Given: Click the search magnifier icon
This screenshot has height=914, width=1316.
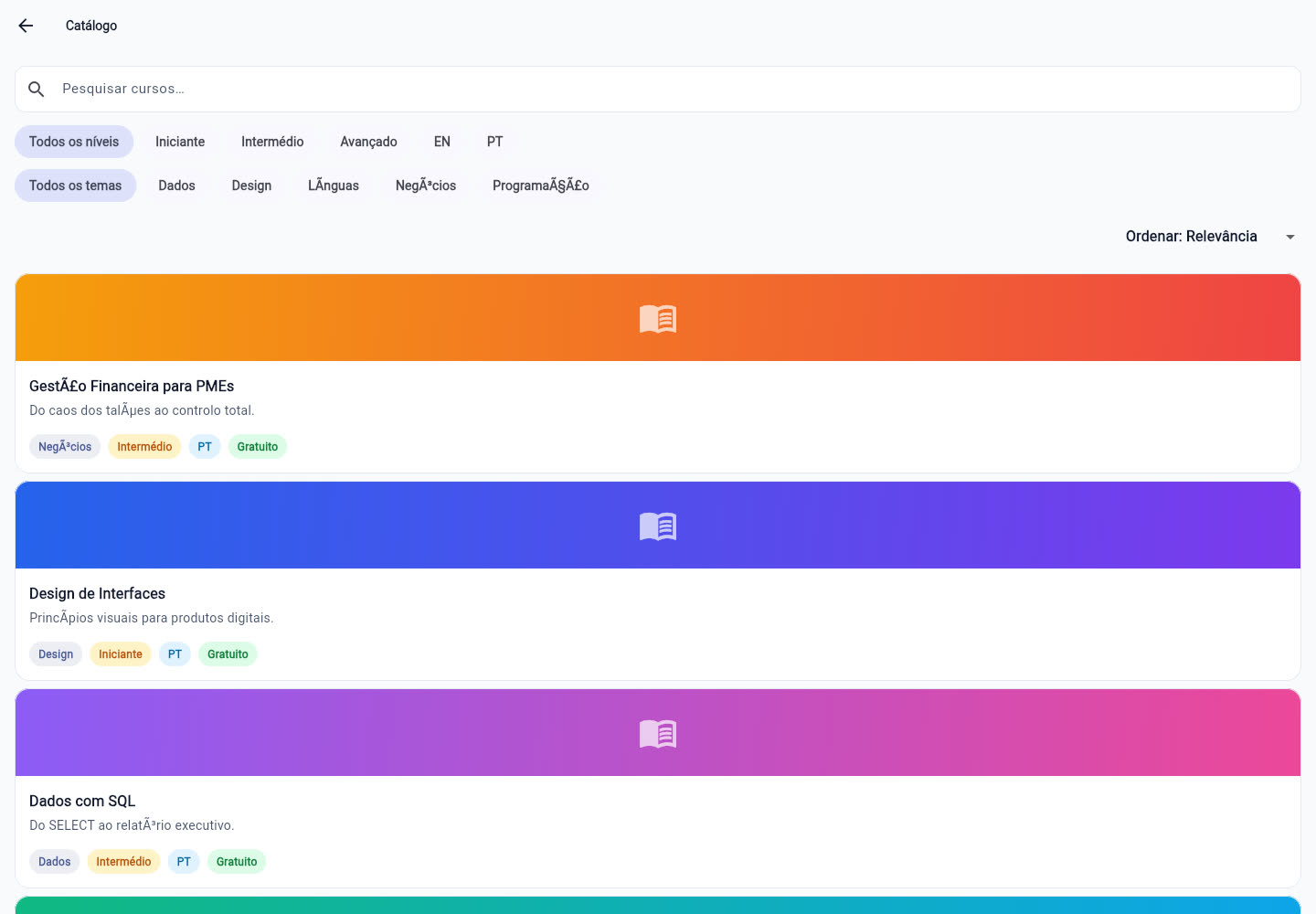Looking at the screenshot, I should coord(37,89).
